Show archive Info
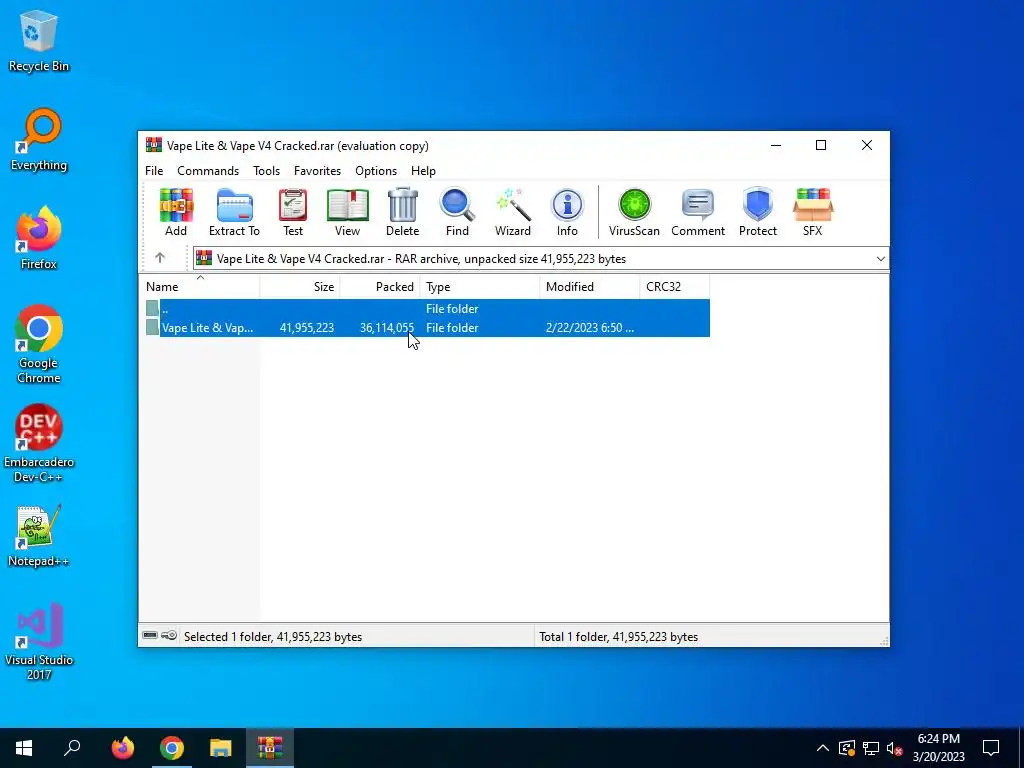The image size is (1024, 768). point(567,212)
